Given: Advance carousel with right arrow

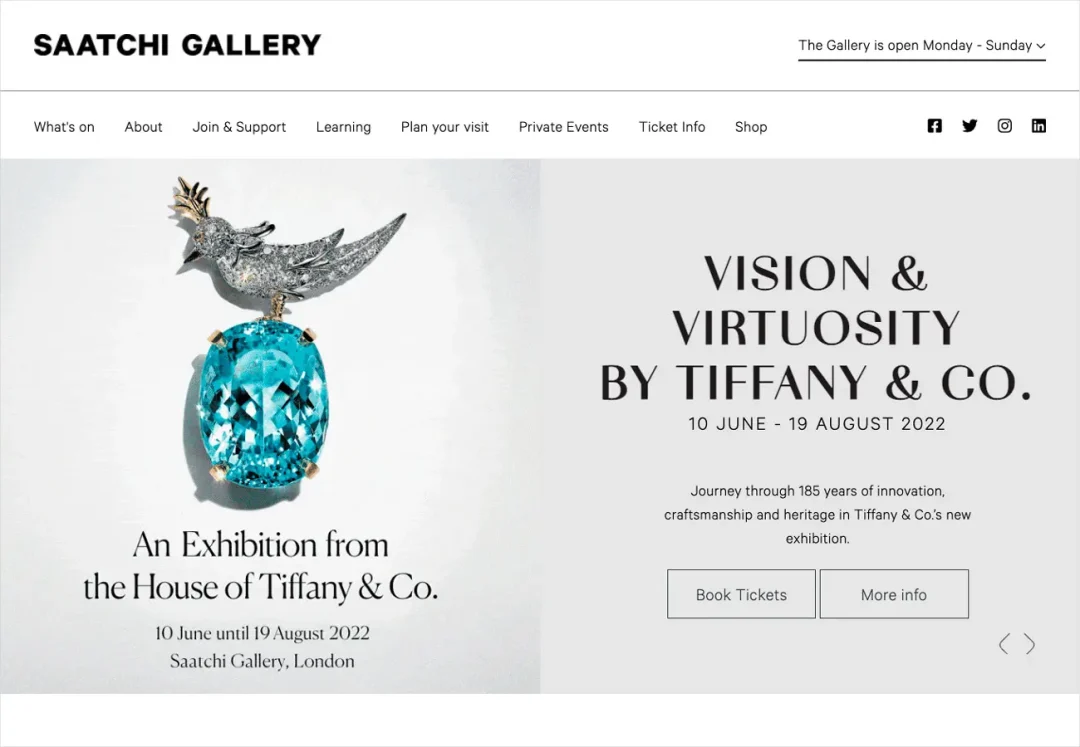Looking at the screenshot, I should tap(1029, 644).
